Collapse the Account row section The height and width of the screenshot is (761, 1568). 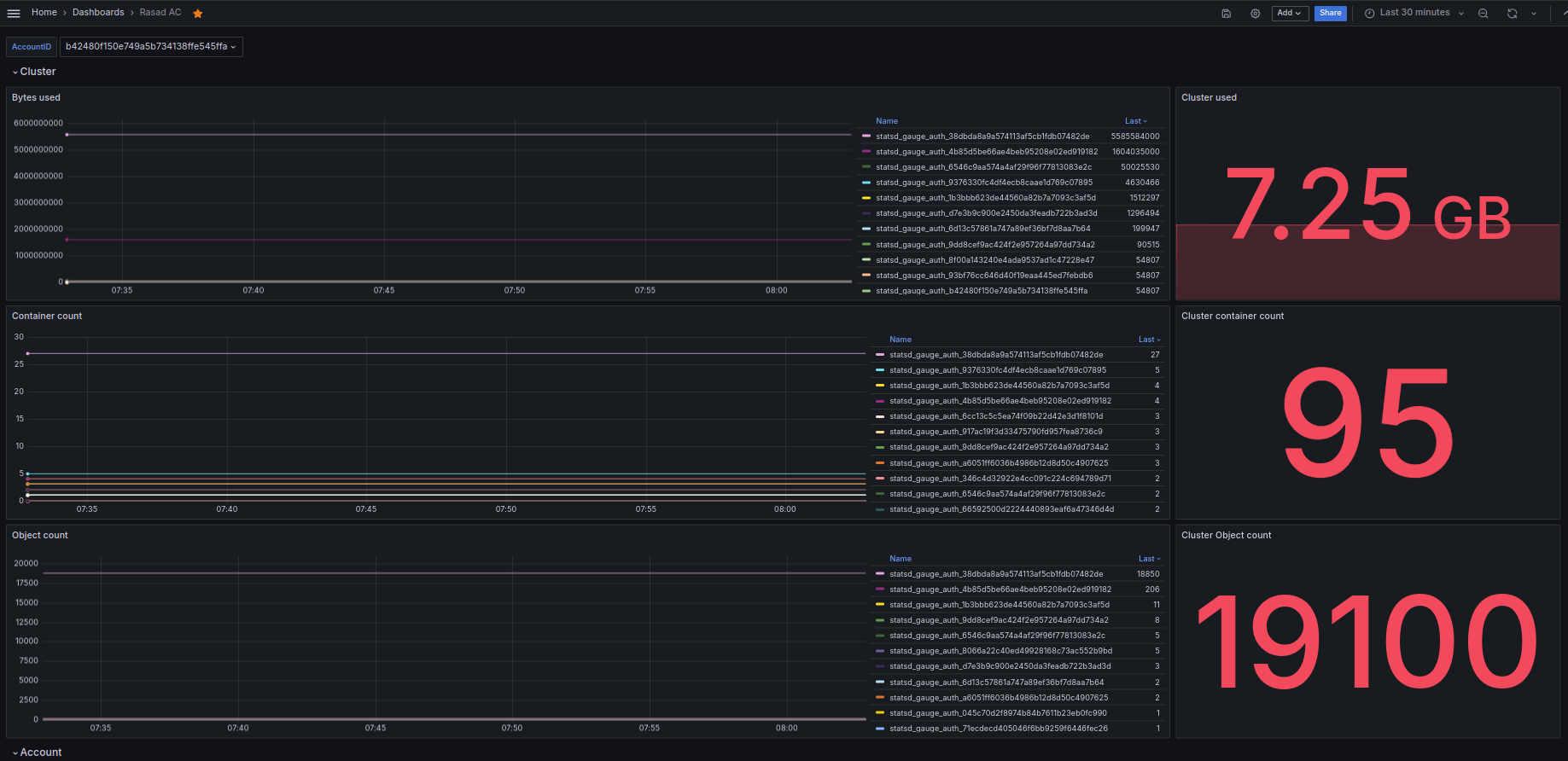[40, 752]
